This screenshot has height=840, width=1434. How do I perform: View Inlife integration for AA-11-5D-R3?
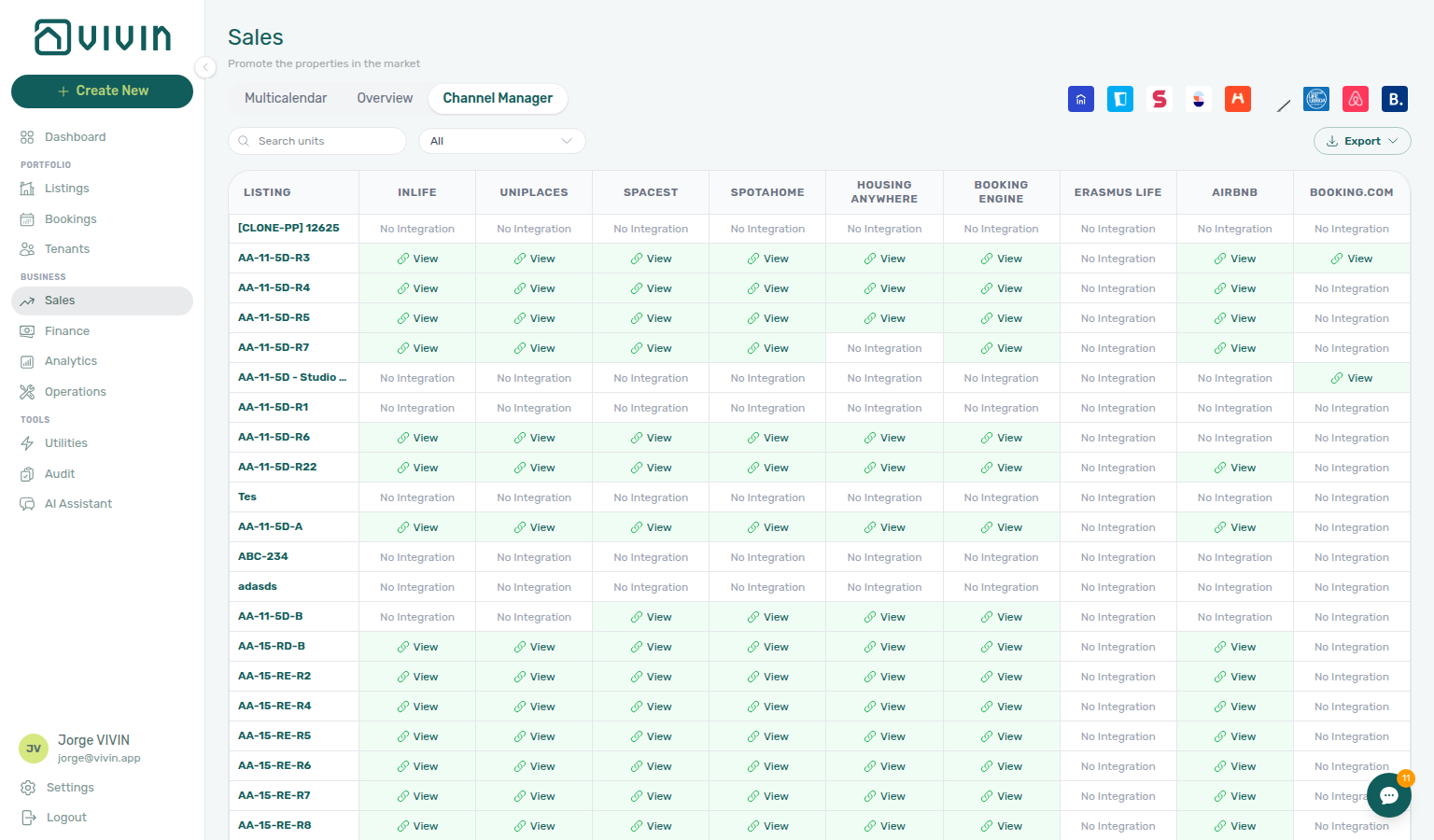417,259
